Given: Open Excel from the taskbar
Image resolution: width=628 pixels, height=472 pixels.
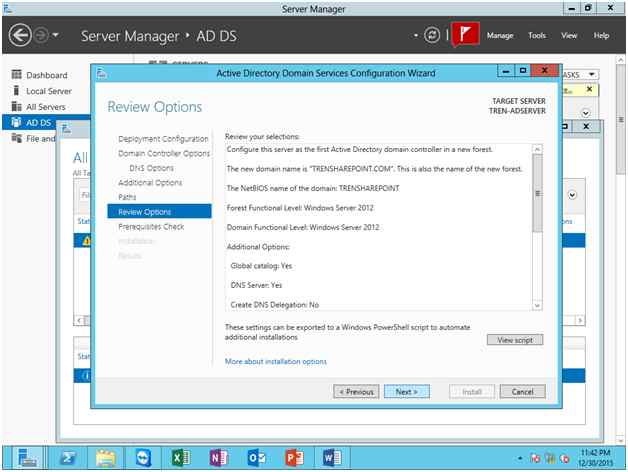Looking at the screenshot, I should pos(181,458).
